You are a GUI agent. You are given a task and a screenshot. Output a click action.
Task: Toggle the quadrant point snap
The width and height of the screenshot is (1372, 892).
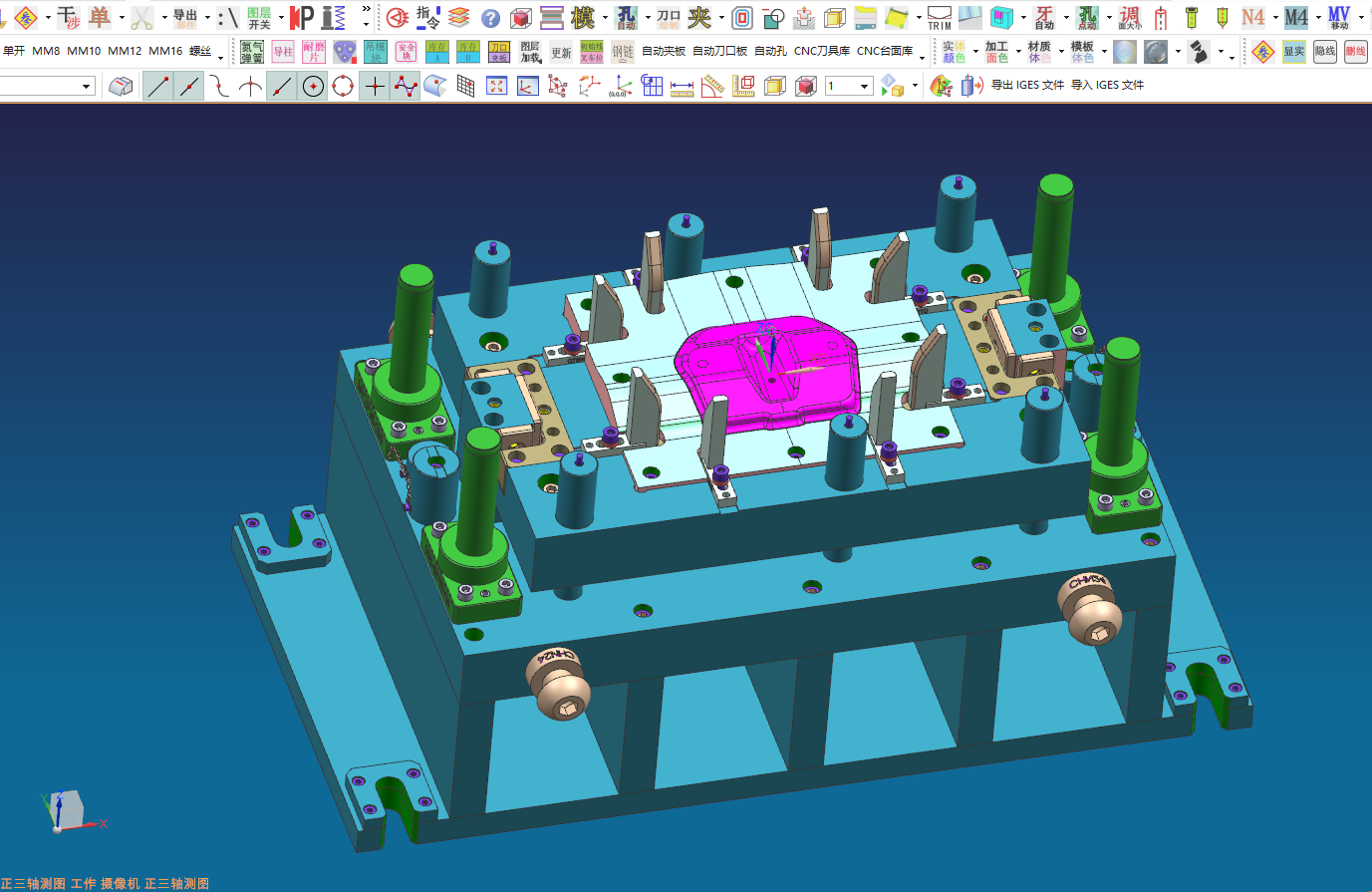[x=343, y=87]
